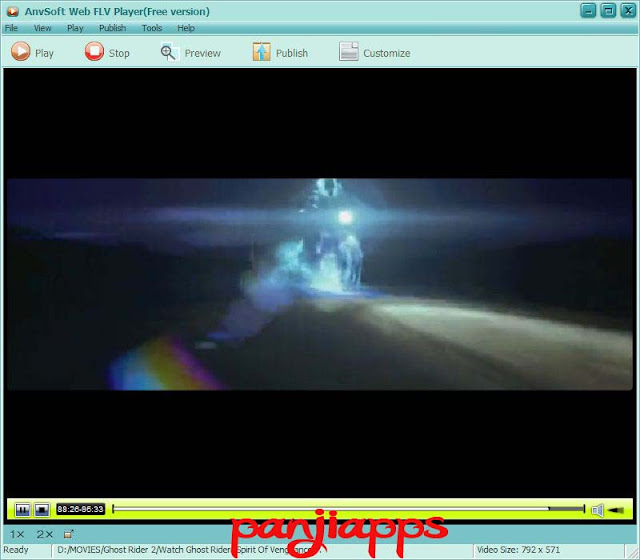Close the AnvSoft Web FLV Player window

pos(628,11)
